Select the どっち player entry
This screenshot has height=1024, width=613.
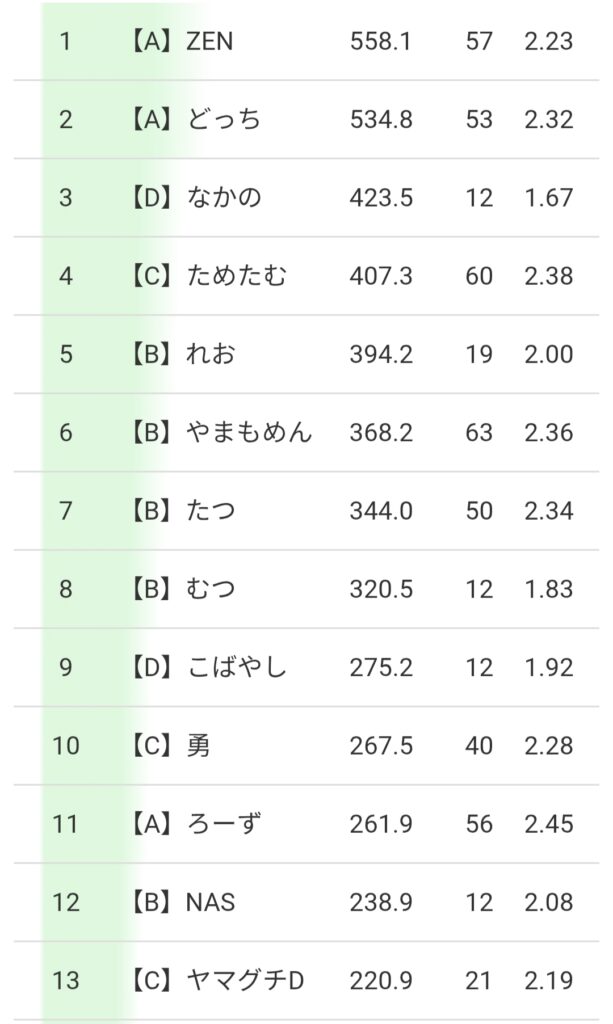coord(224,120)
